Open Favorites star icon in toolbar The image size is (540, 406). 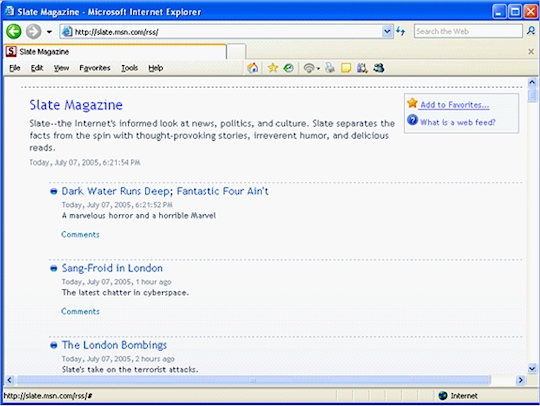point(273,68)
